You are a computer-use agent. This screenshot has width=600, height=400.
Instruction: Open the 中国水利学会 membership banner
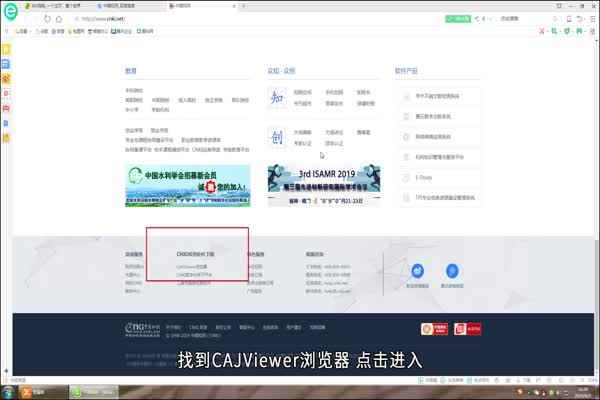[x=188, y=186]
